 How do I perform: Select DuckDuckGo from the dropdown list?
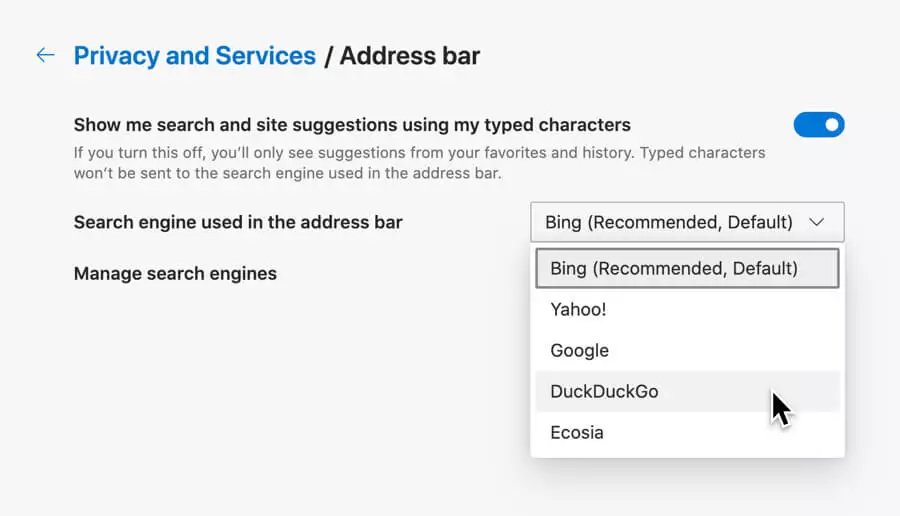(x=687, y=391)
